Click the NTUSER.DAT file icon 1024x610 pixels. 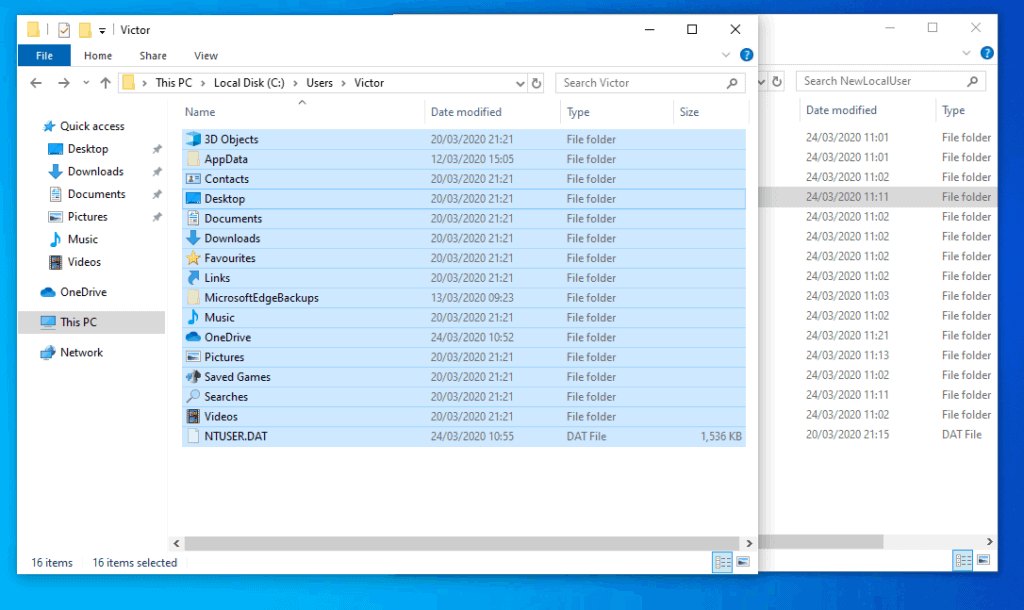tap(193, 436)
